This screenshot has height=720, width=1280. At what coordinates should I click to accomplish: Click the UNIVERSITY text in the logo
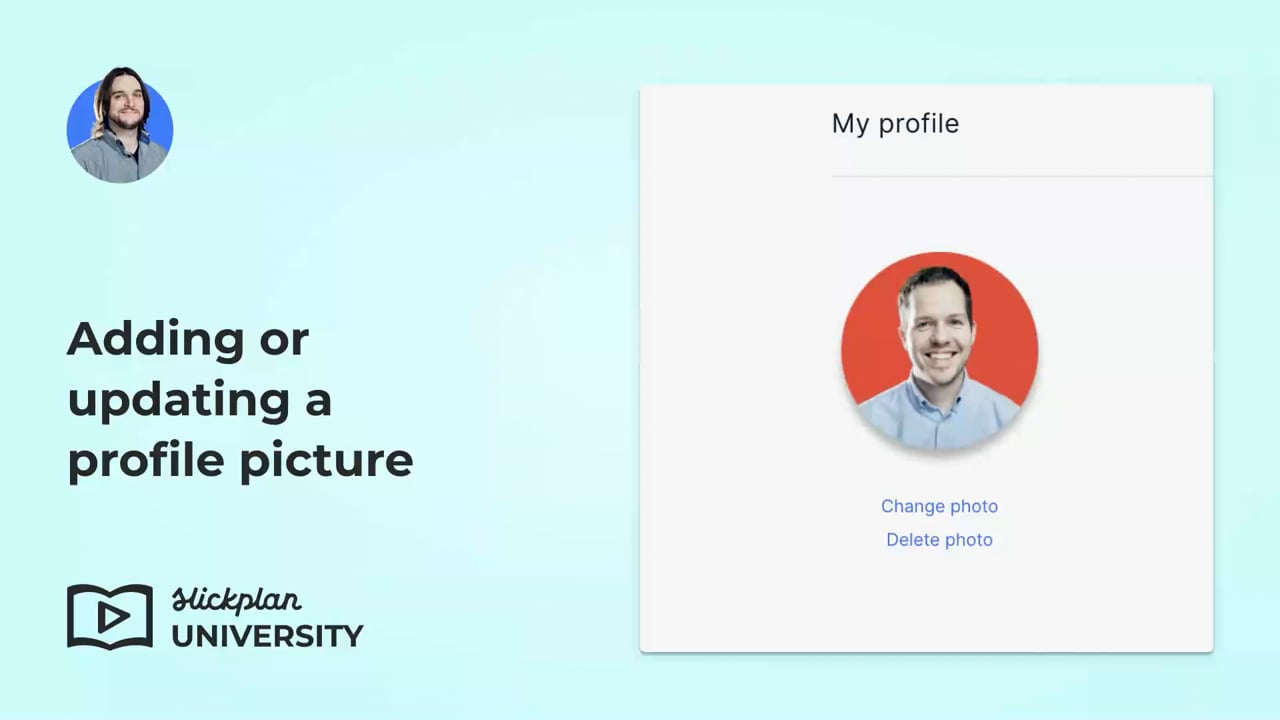click(267, 636)
